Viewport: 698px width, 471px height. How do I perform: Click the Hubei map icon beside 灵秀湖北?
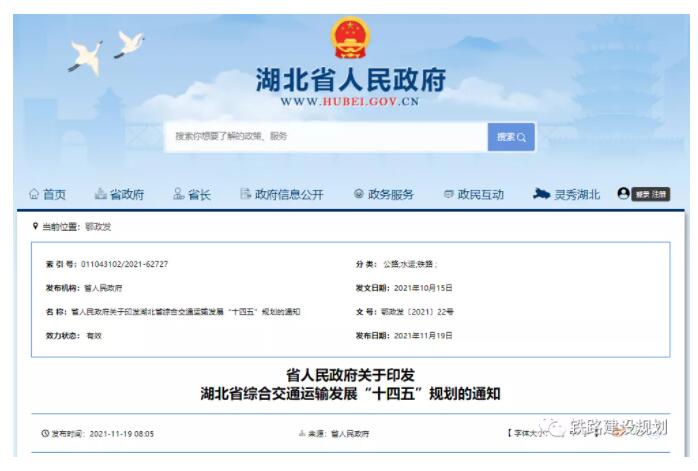pos(541,194)
